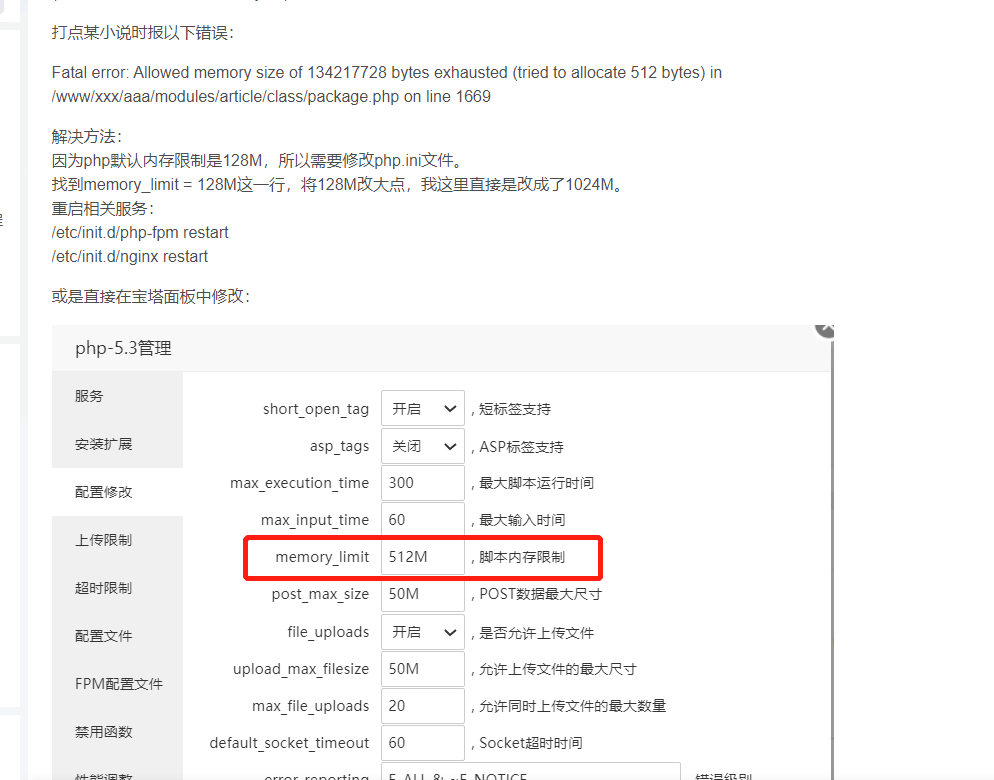The image size is (994, 780).
Task: Open the short_open_tag dropdown
Action: [422, 409]
